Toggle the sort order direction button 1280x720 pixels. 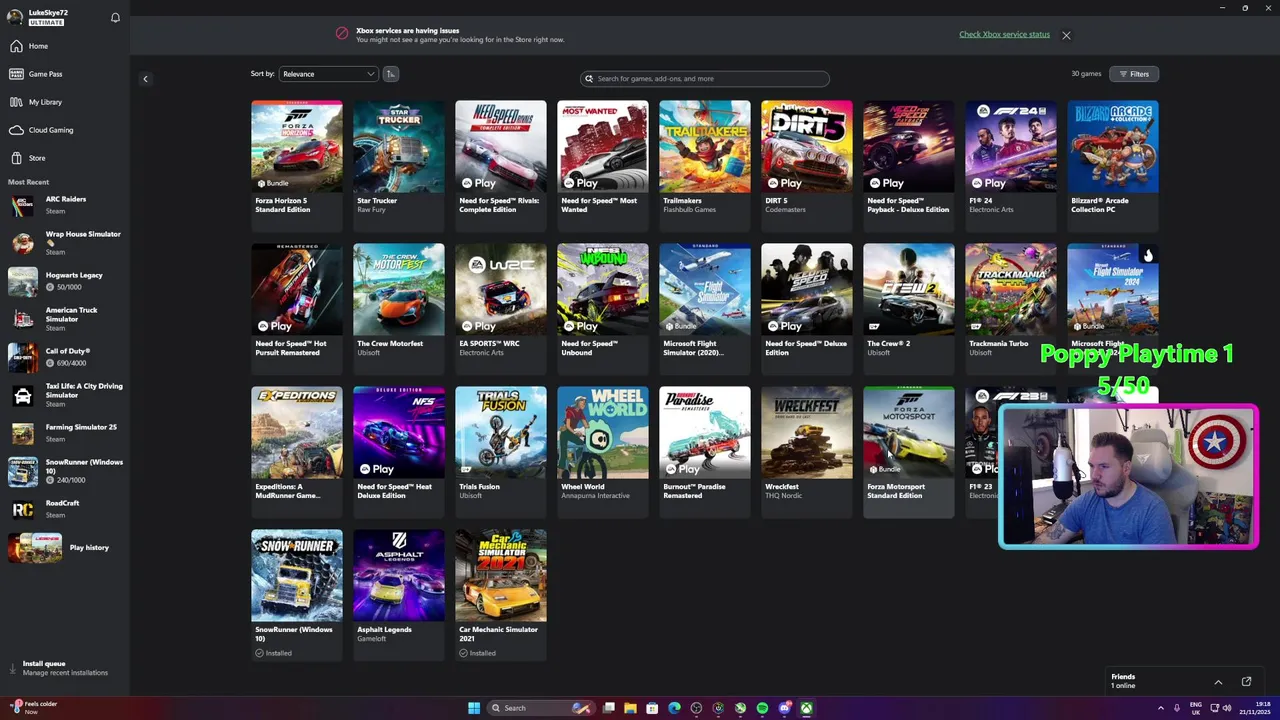391,74
